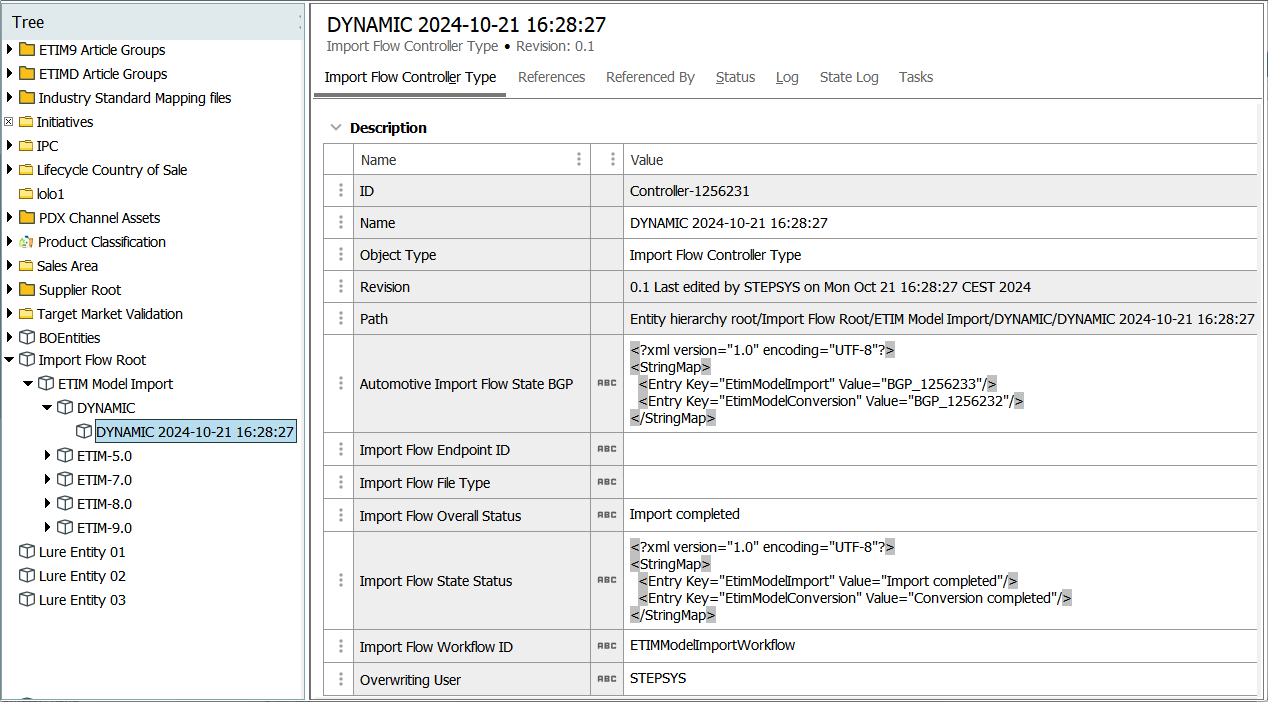Select Lure Entity 03 in the tree

click(82, 600)
